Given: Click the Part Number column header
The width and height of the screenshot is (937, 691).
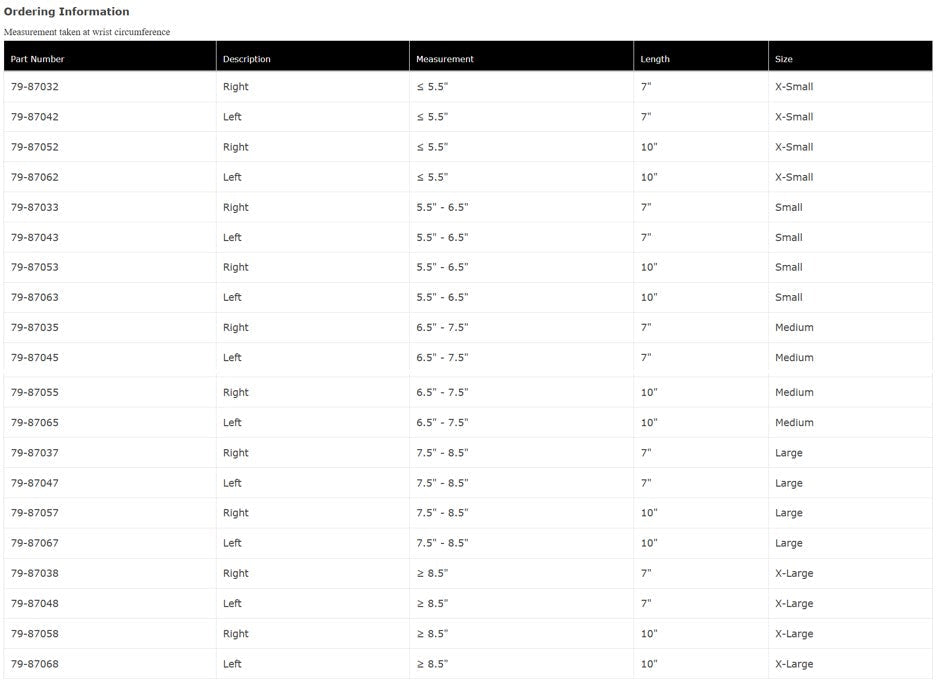Looking at the screenshot, I should click(37, 59).
